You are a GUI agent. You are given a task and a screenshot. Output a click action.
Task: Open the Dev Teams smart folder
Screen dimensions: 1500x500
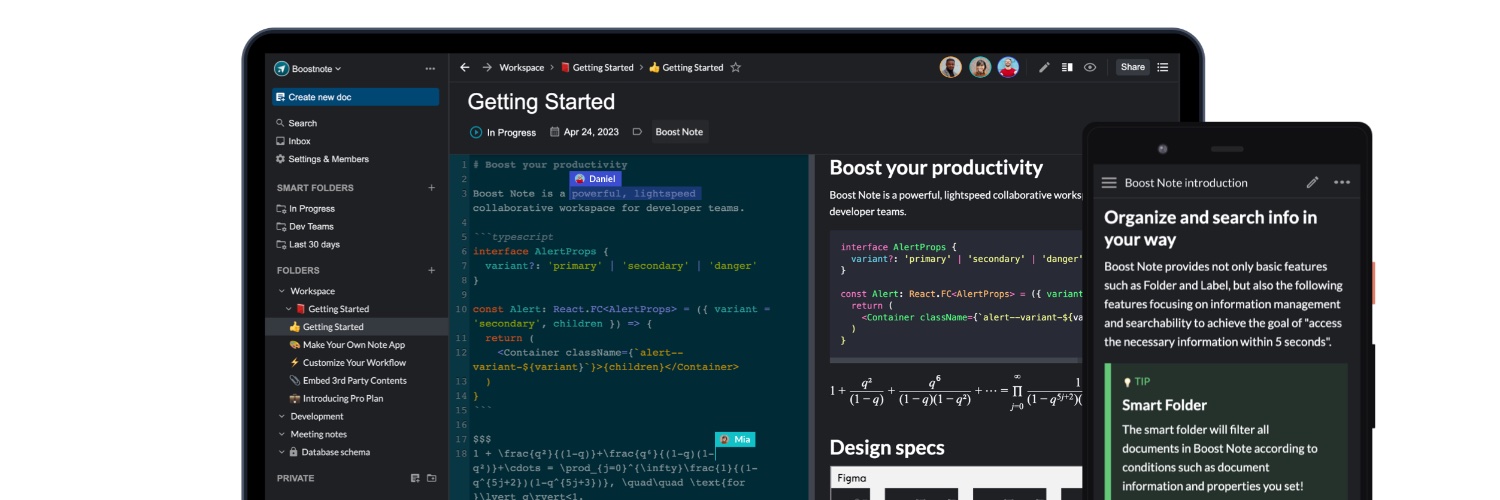pos(305,227)
